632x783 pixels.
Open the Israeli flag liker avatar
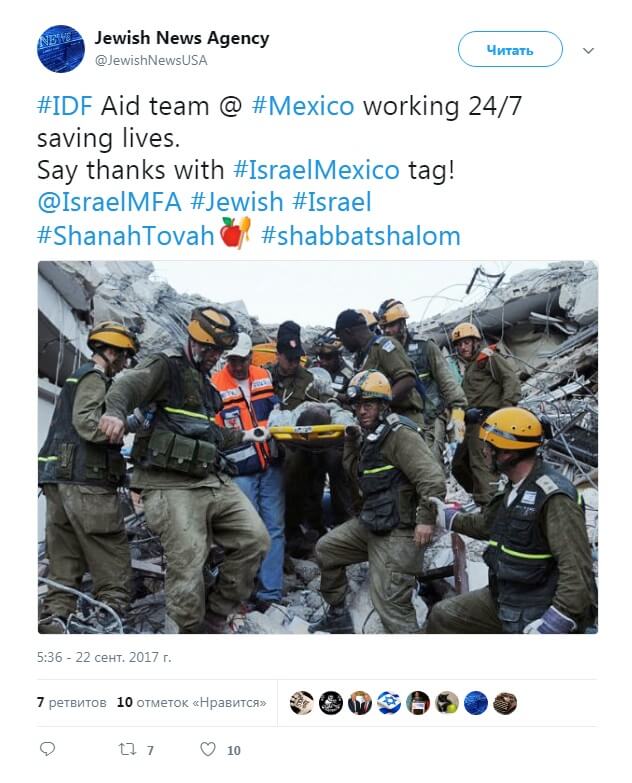389,703
